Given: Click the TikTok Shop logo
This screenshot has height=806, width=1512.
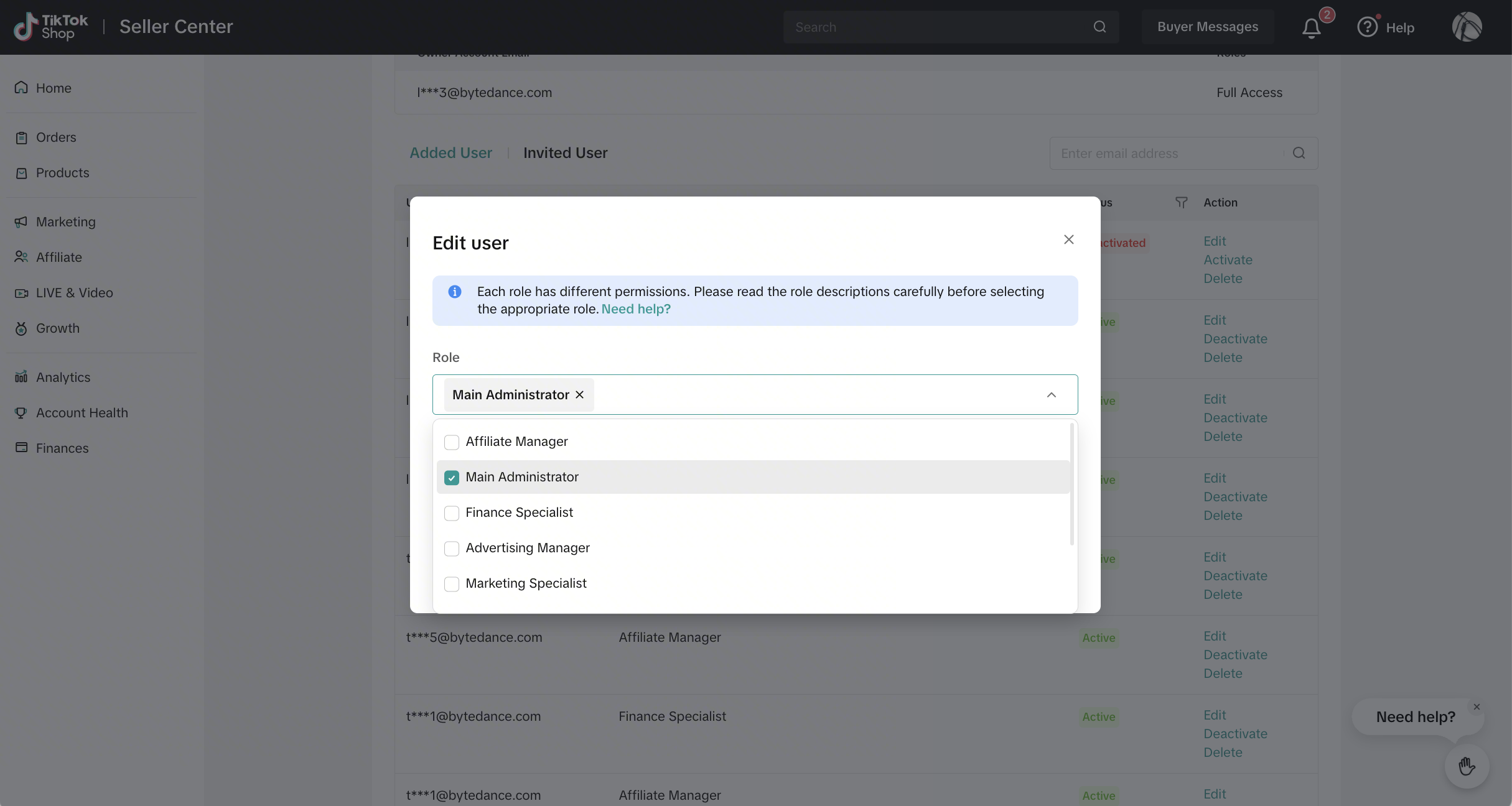Looking at the screenshot, I should [51, 27].
